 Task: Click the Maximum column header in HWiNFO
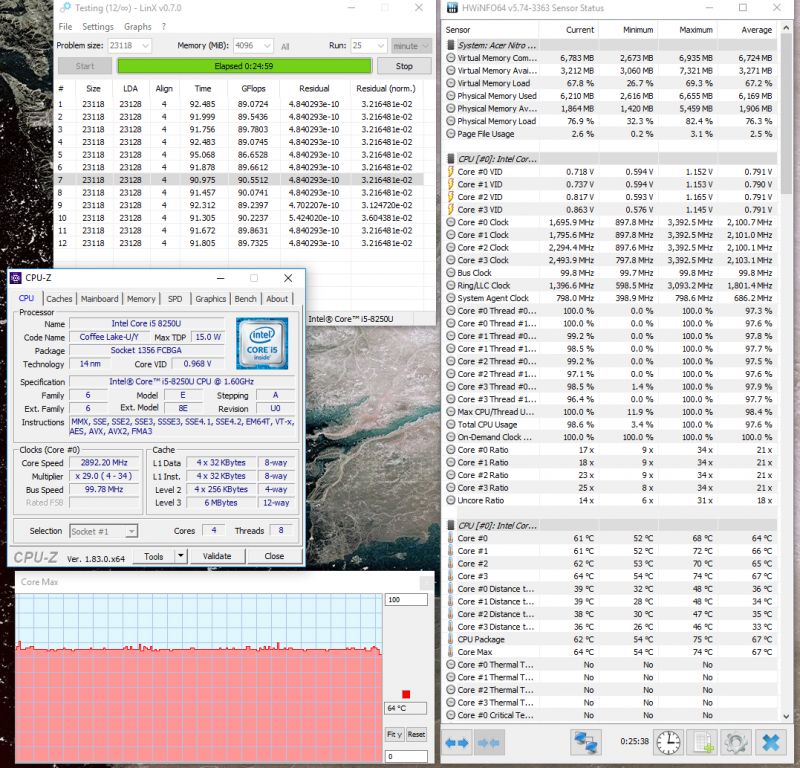[x=687, y=30]
